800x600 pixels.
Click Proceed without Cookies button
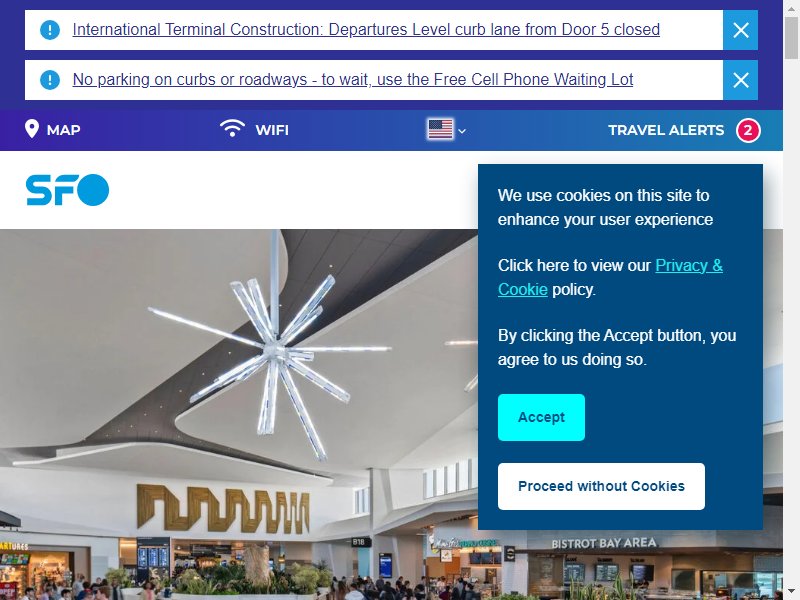click(x=602, y=486)
